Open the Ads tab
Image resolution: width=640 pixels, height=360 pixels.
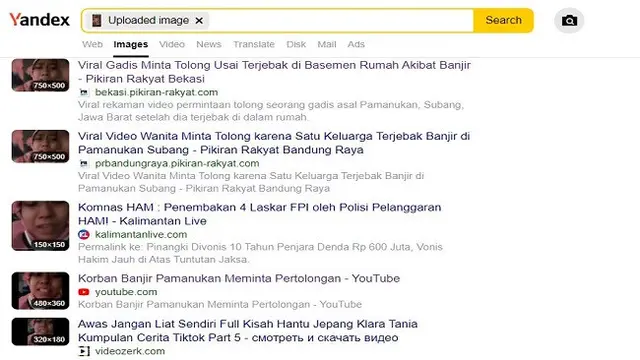tap(356, 44)
